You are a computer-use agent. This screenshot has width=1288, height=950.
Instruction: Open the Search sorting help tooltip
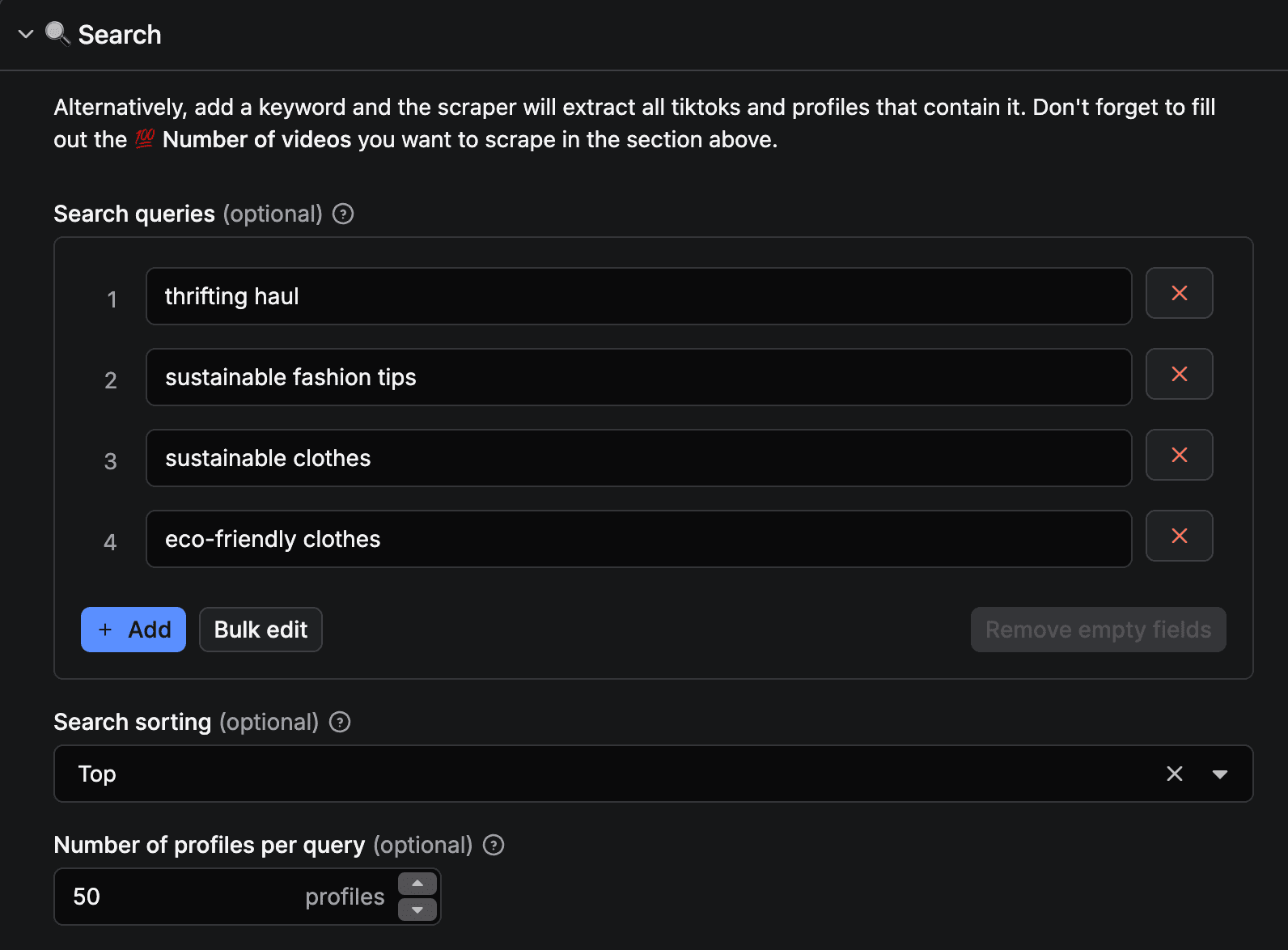tap(339, 723)
